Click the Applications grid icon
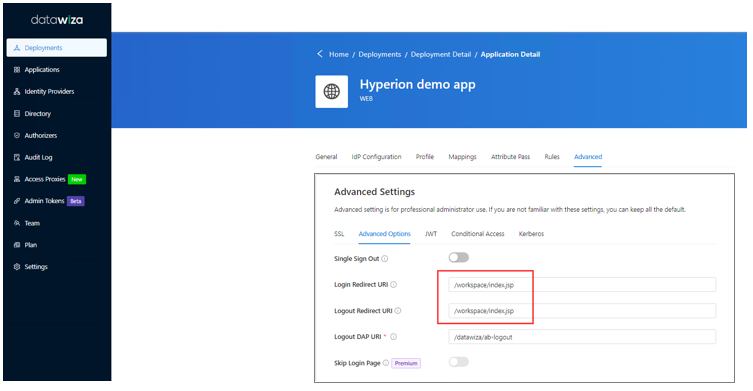 pos(17,70)
